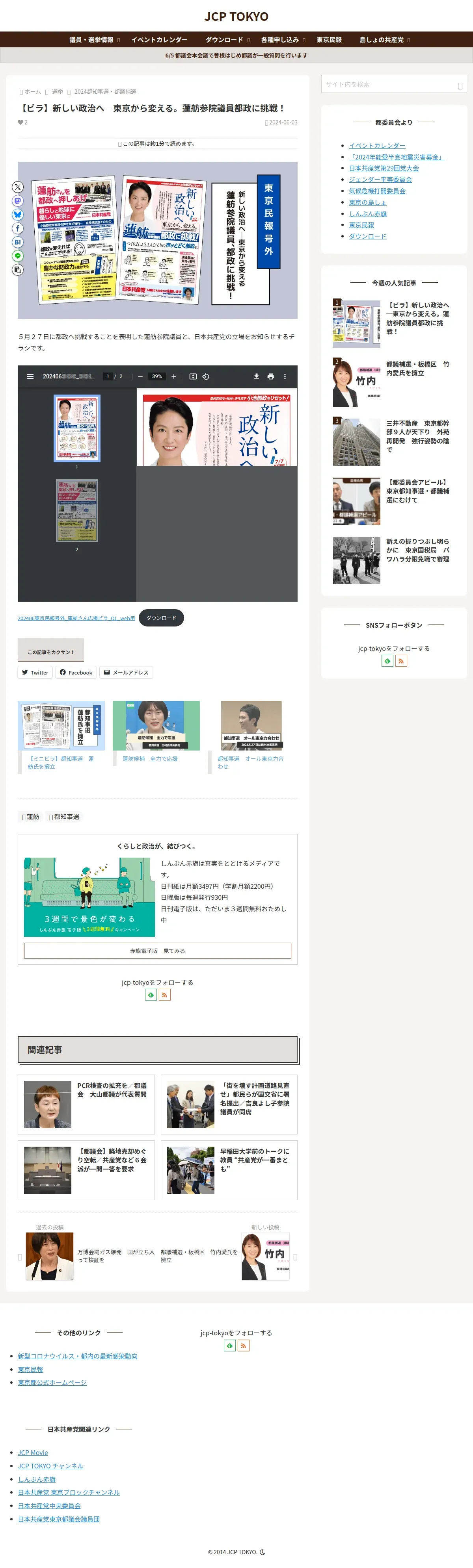This screenshot has width=473, height=1568.
Task: Open RSS feed icon in footer
Action: [244, 1346]
